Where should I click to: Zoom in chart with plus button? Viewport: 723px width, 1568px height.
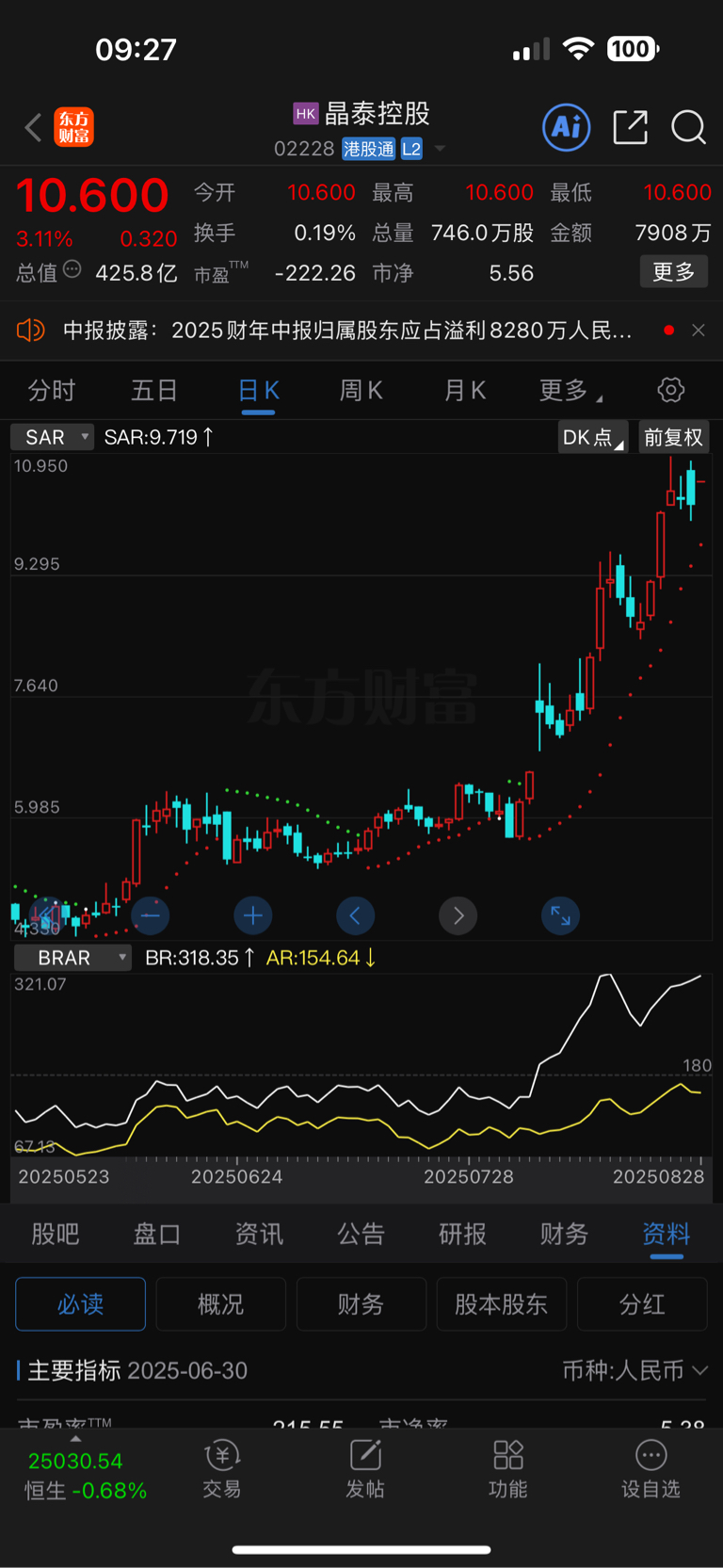point(253,914)
